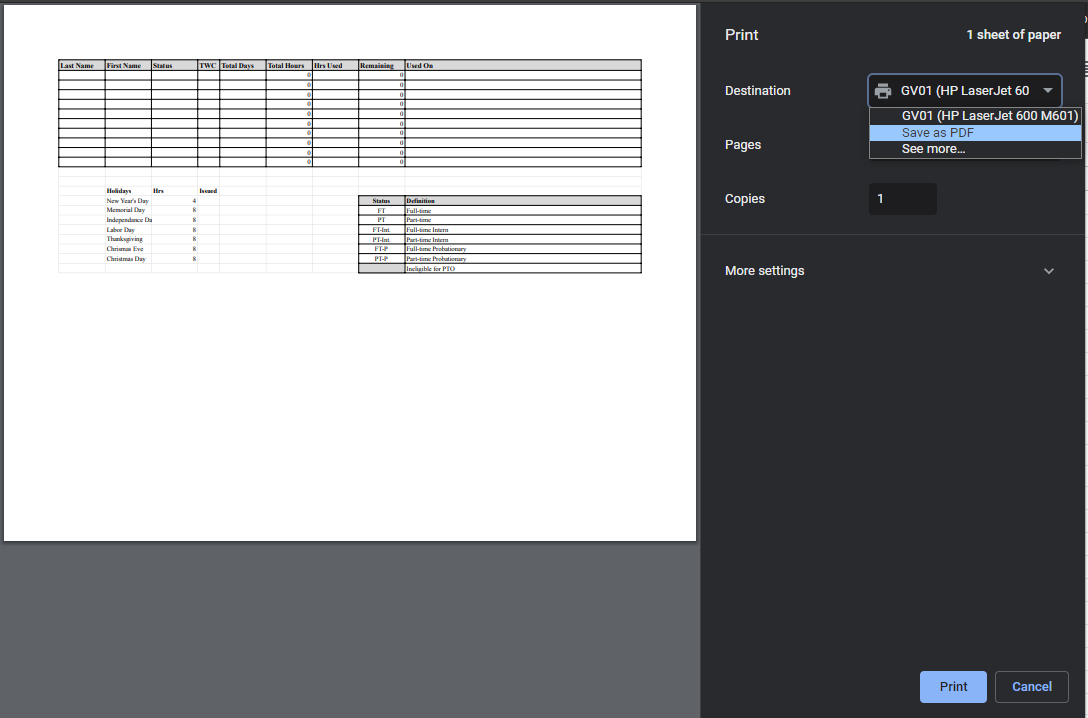The height and width of the screenshot is (718, 1088).
Task: Choose "See more..." in destination list
Action: [x=933, y=149]
